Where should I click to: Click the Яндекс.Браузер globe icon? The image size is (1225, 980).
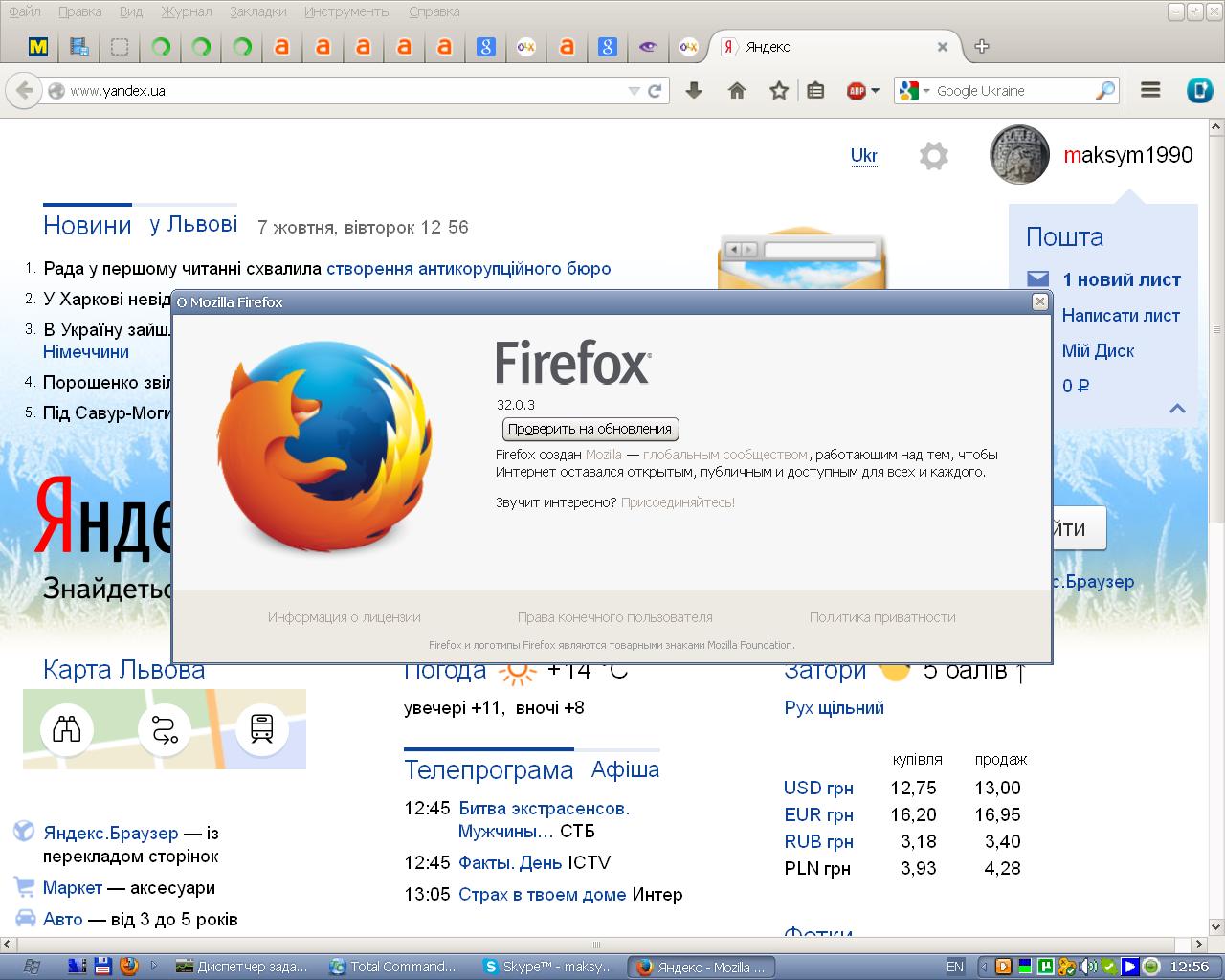25,832
